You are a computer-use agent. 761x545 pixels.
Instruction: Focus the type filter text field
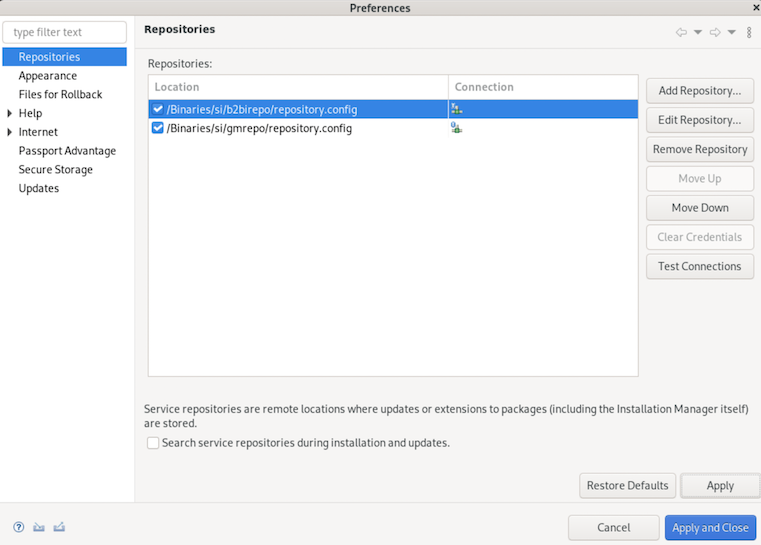[65, 32]
